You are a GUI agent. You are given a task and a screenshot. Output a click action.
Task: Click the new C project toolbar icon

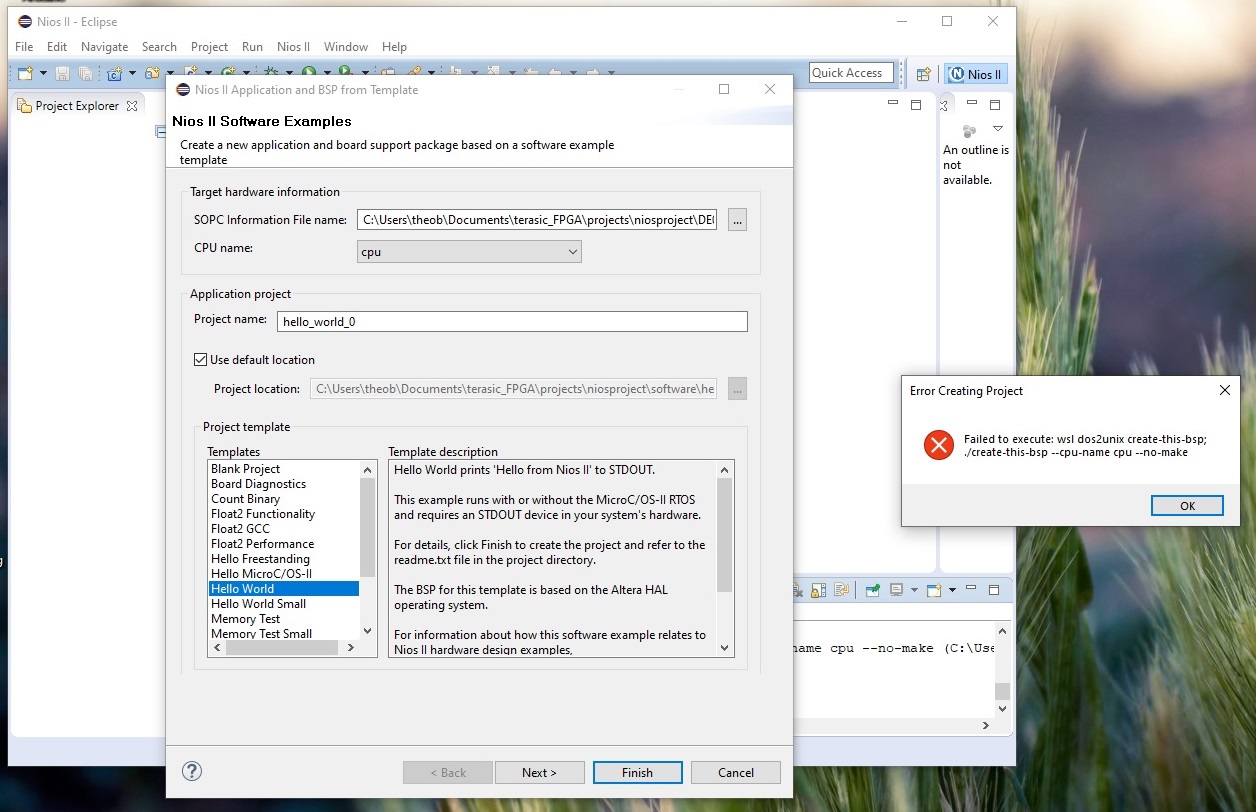(115, 73)
